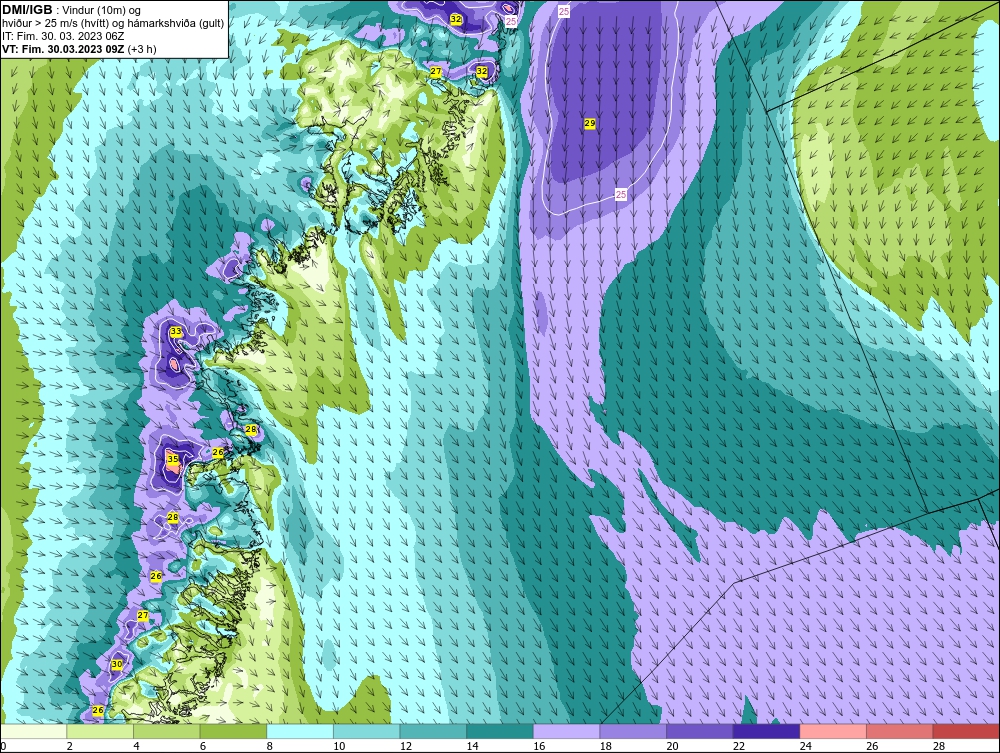
Task: Click the yellow 35 max gust label
Action: [173, 458]
